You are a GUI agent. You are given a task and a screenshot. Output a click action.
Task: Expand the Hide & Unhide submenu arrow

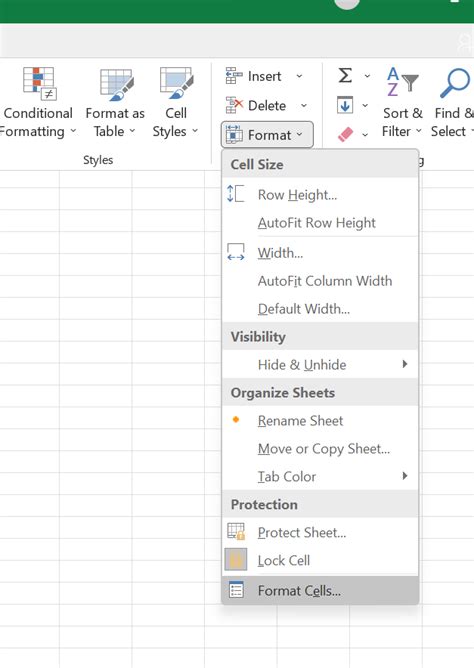point(405,364)
